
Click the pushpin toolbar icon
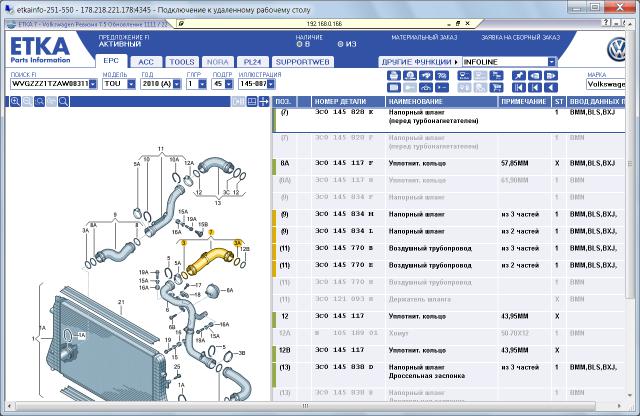coord(519,76)
